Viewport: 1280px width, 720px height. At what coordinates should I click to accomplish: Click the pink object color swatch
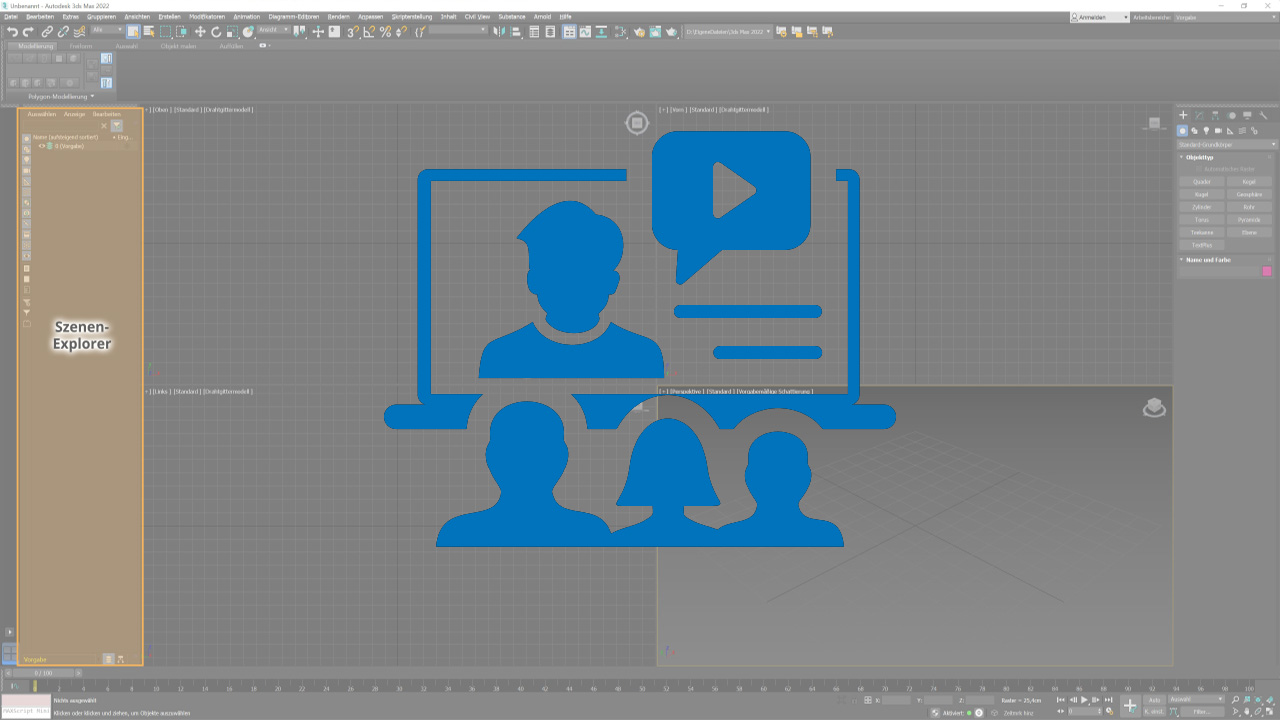[1267, 271]
